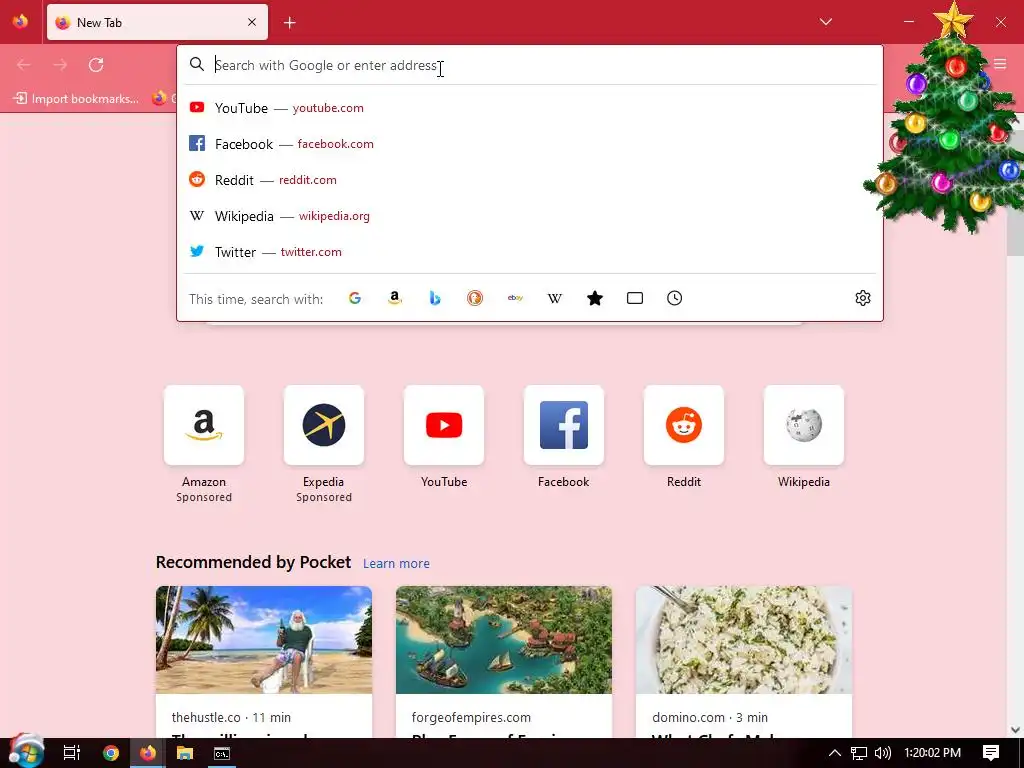This screenshot has width=1024, height=768.
Task: Open search settings gear icon
Action: [x=863, y=298]
